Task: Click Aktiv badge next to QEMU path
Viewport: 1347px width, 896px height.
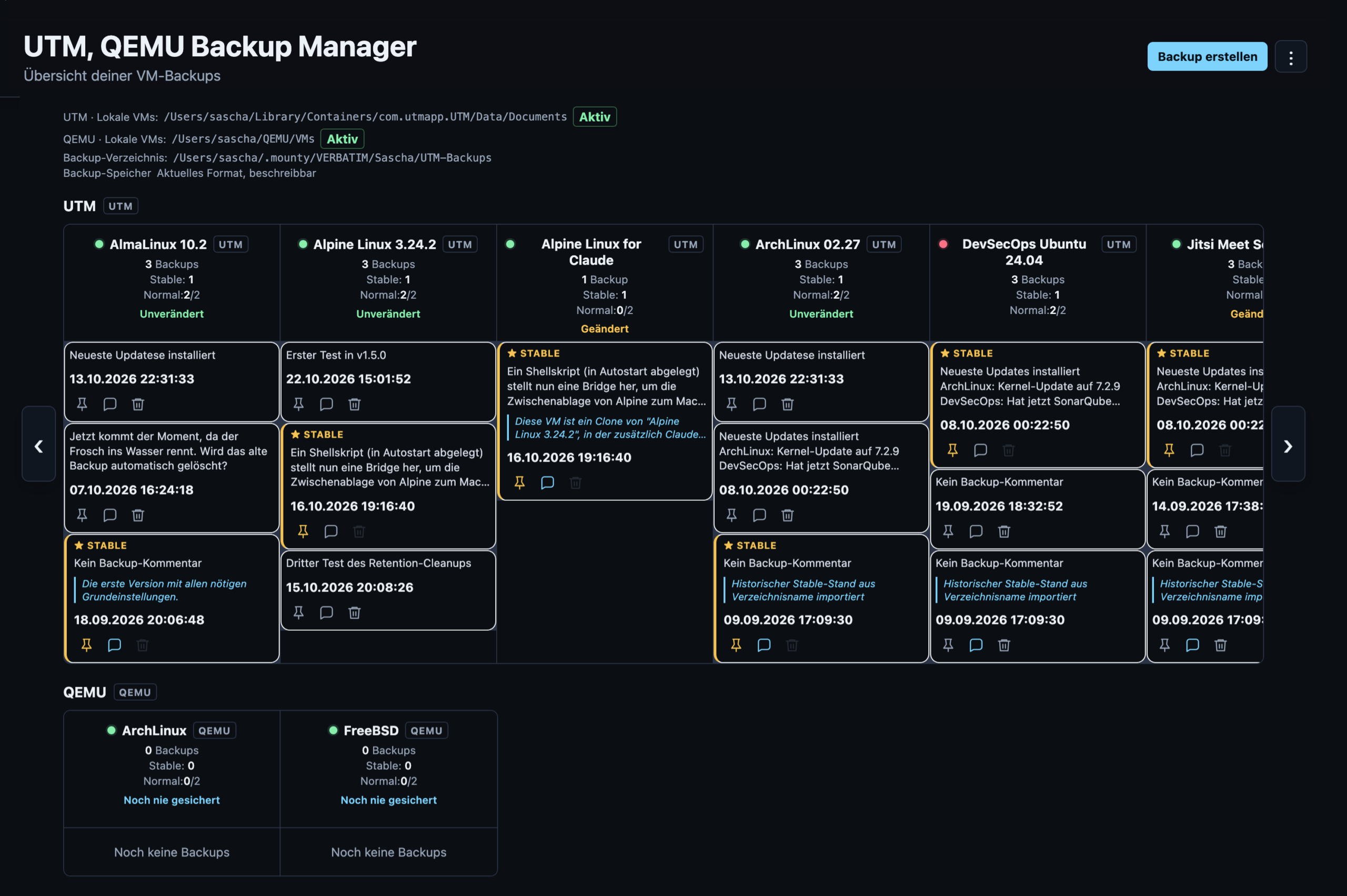Action: click(343, 139)
